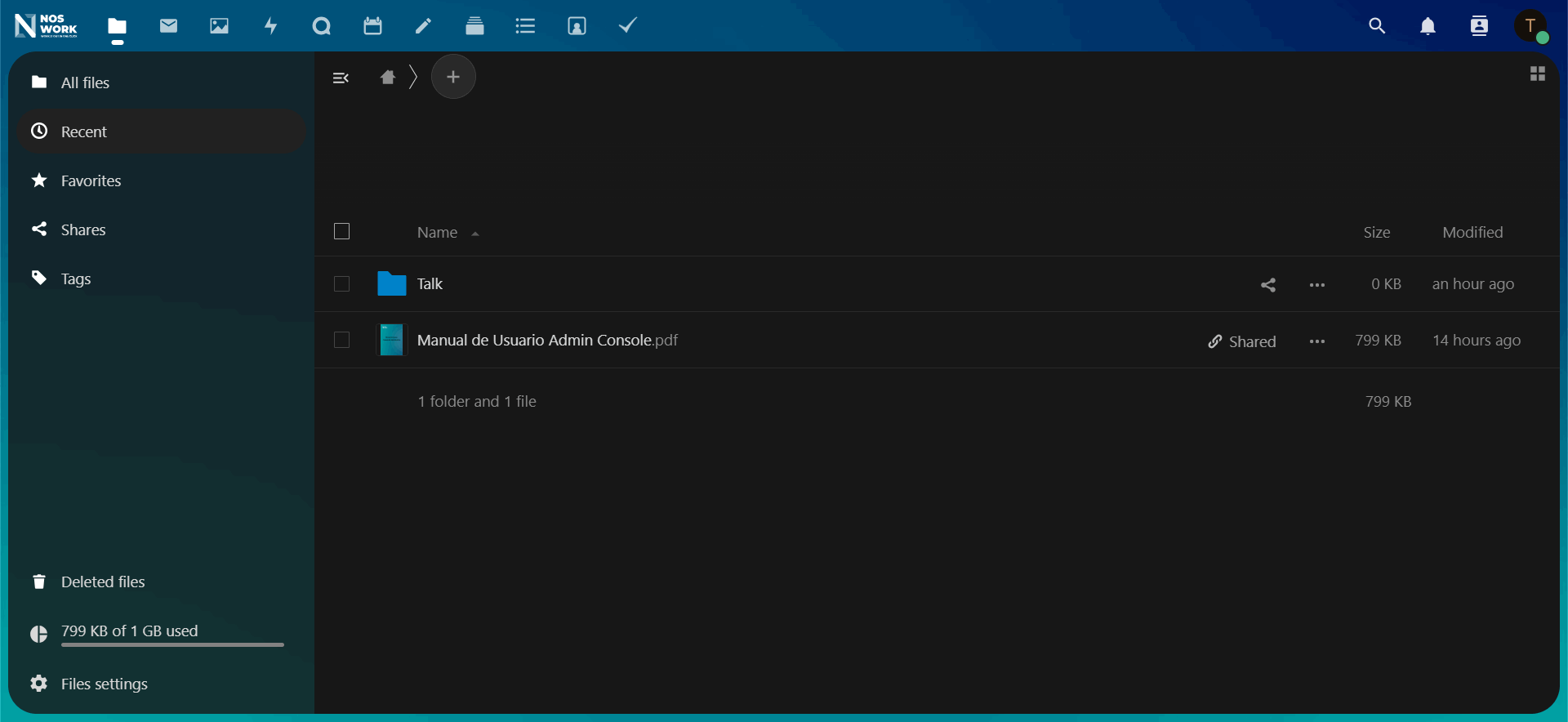This screenshot has height=722, width=1568.
Task: Open more actions menu for Talk folder
Action: (1316, 284)
